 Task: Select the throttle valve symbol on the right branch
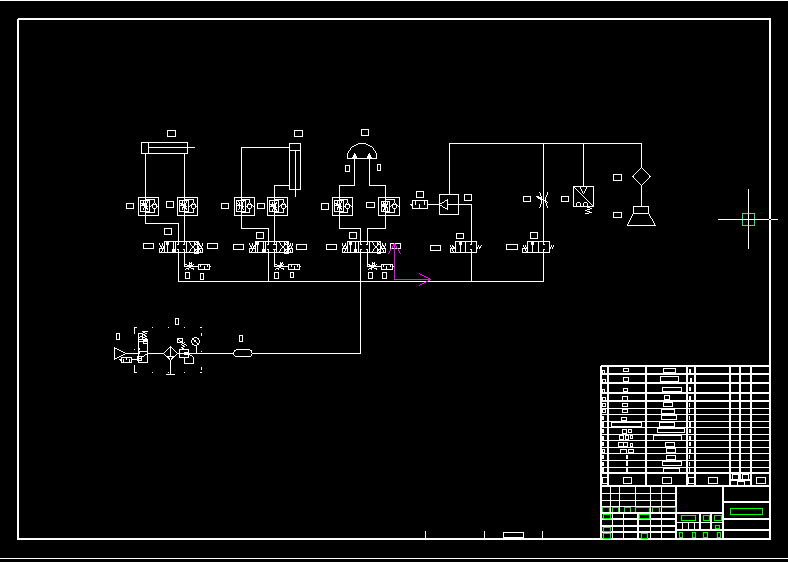click(x=543, y=200)
